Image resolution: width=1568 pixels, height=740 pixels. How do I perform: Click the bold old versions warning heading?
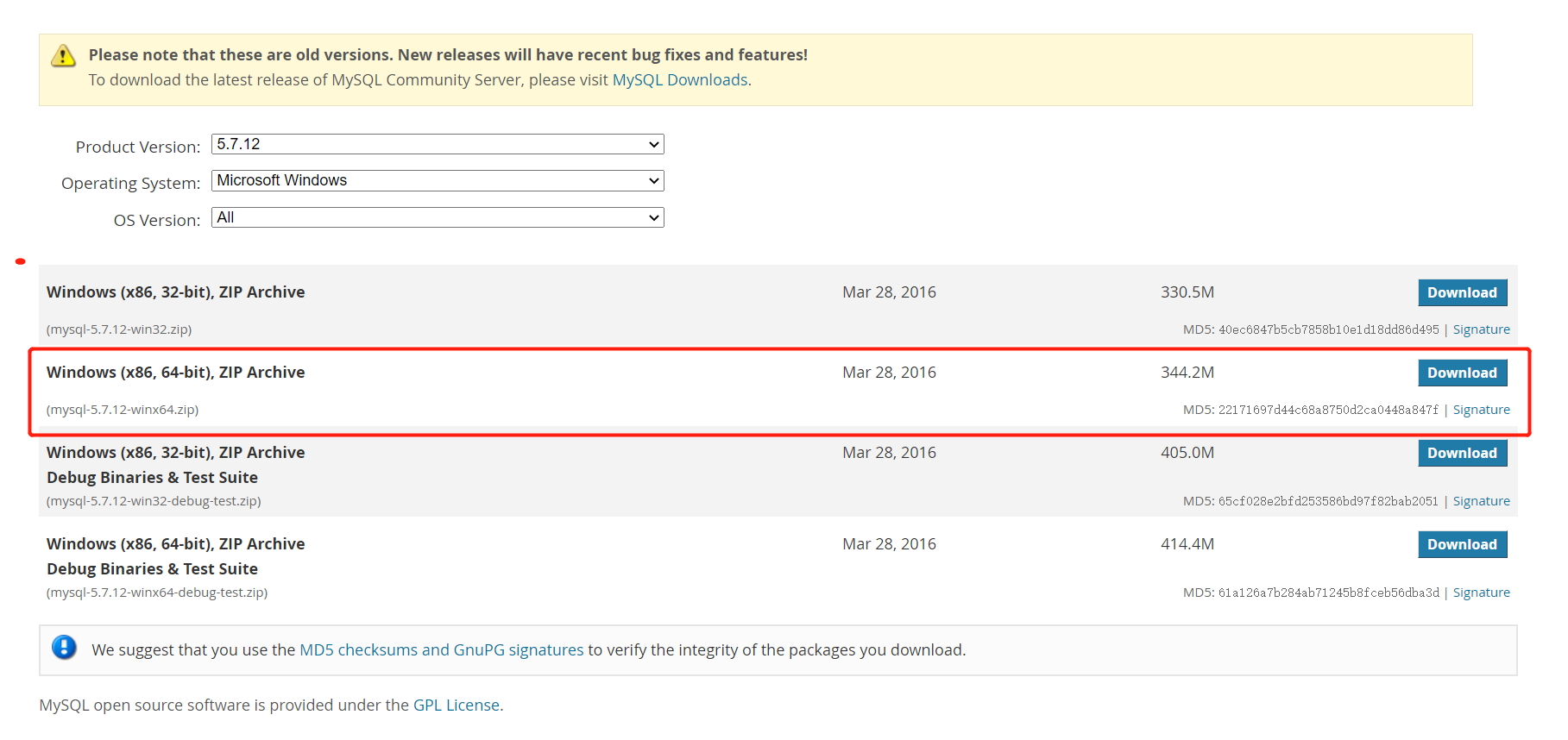click(448, 55)
